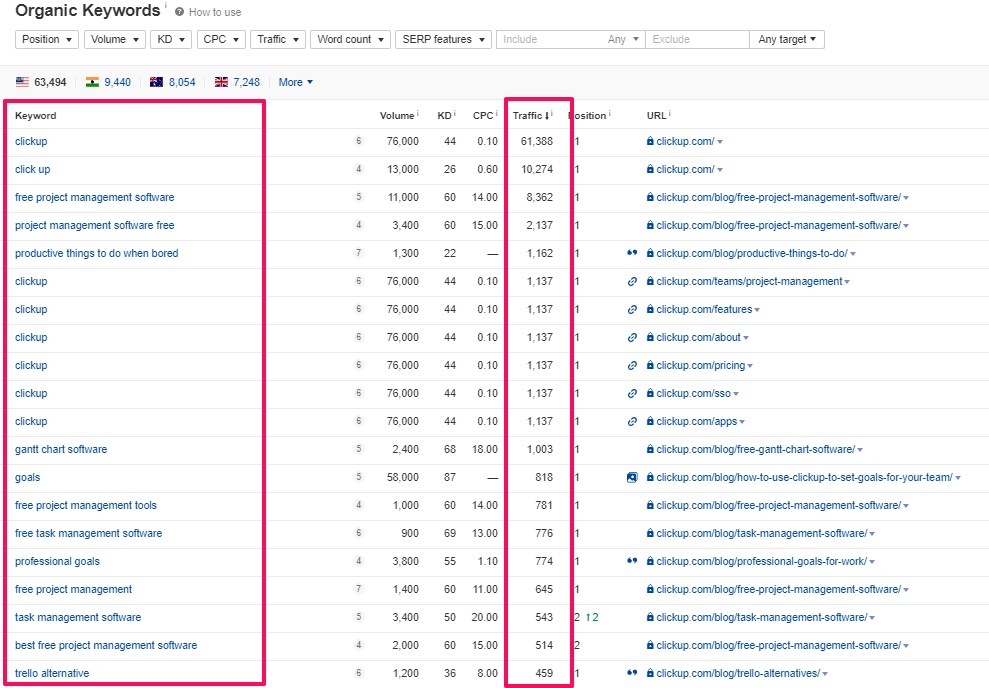Screen dimensions: 989x688
Task: Open the clickup.com/blog/trello-alternatives/ URL link
Action: (x=738, y=673)
